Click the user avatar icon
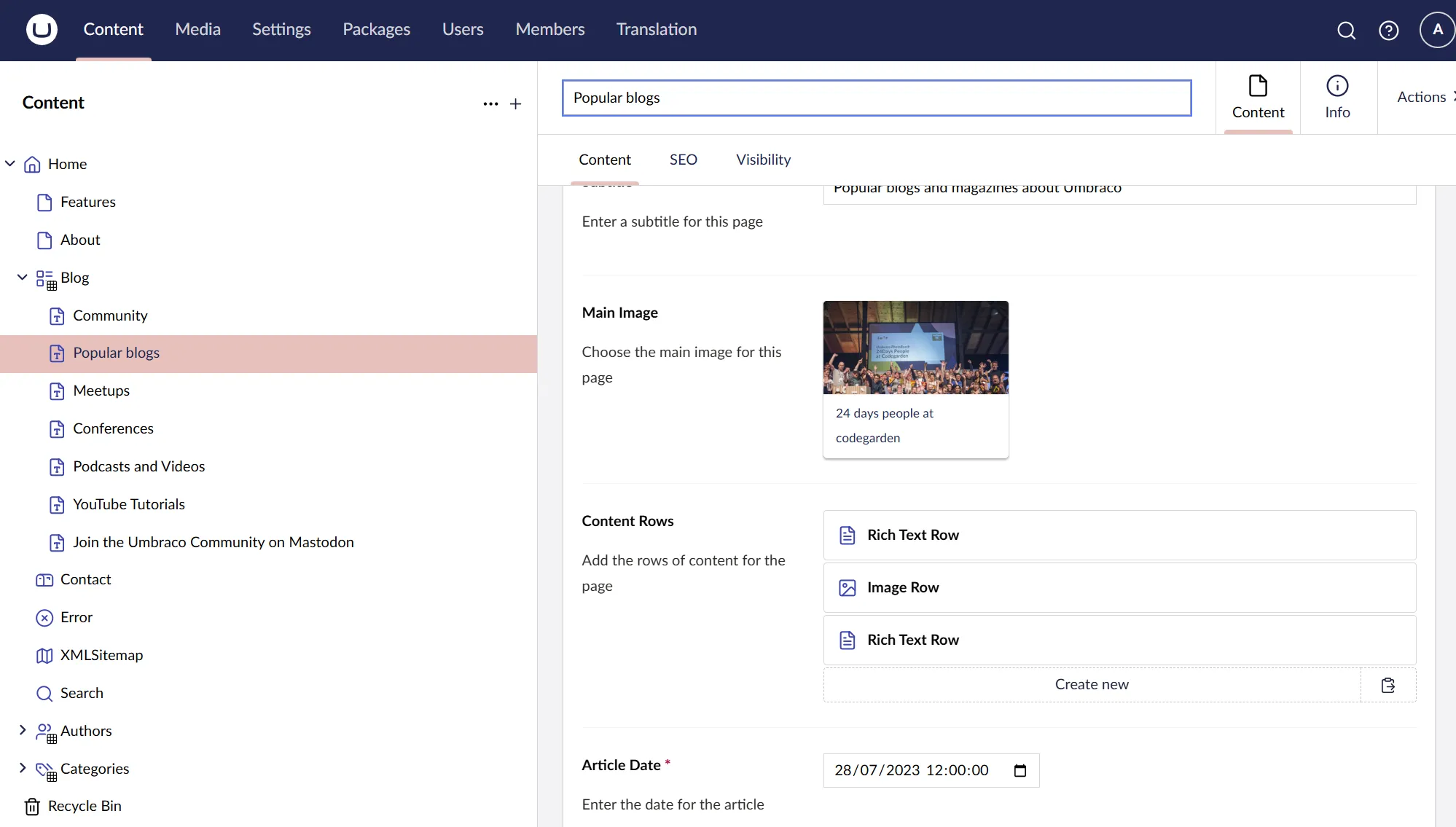Viewport: 1456px width, 827px height. point(1436,30)
